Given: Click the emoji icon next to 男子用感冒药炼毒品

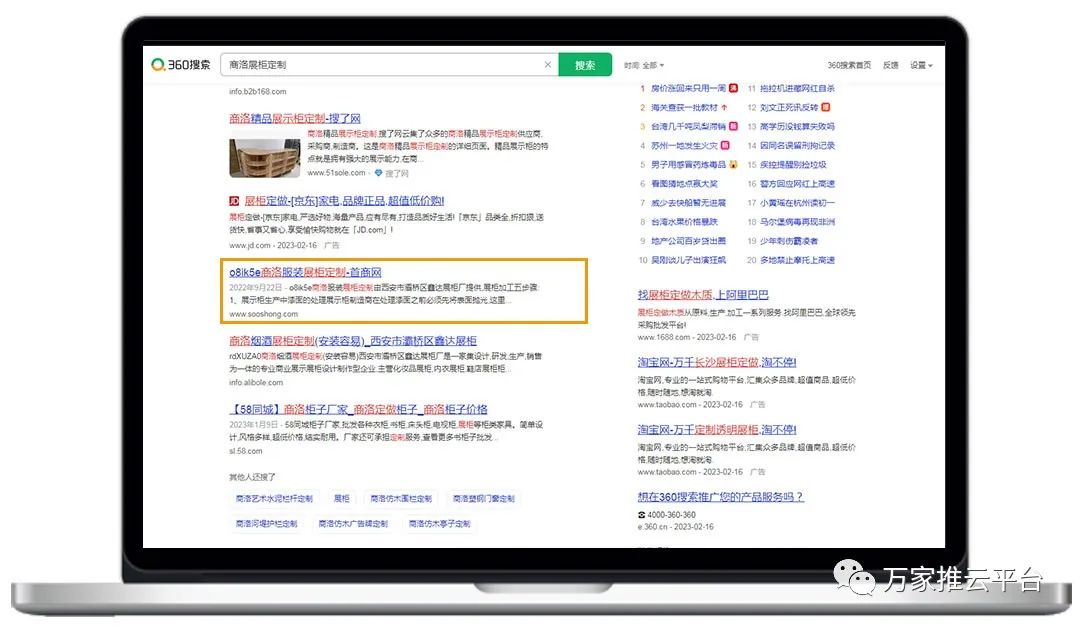Looking at the screenshot, I should (733, 164).
